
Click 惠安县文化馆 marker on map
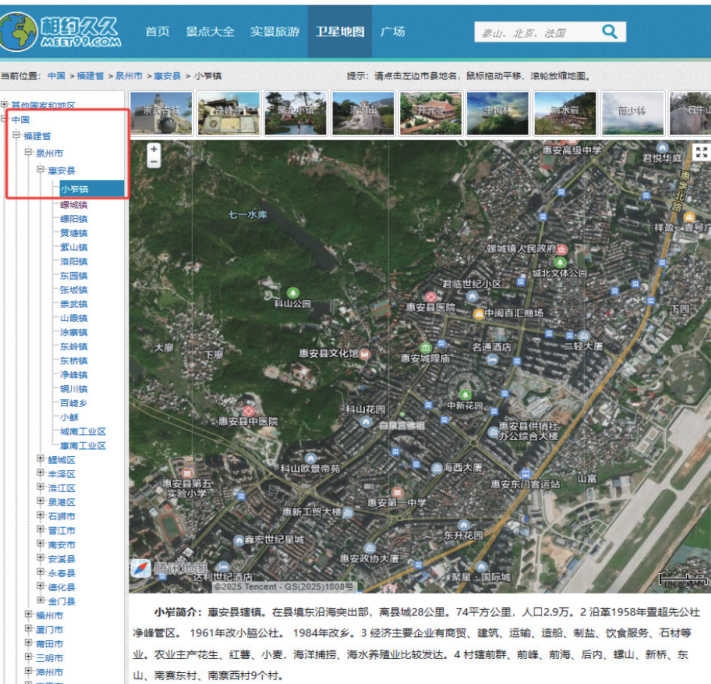click(365, 353)
